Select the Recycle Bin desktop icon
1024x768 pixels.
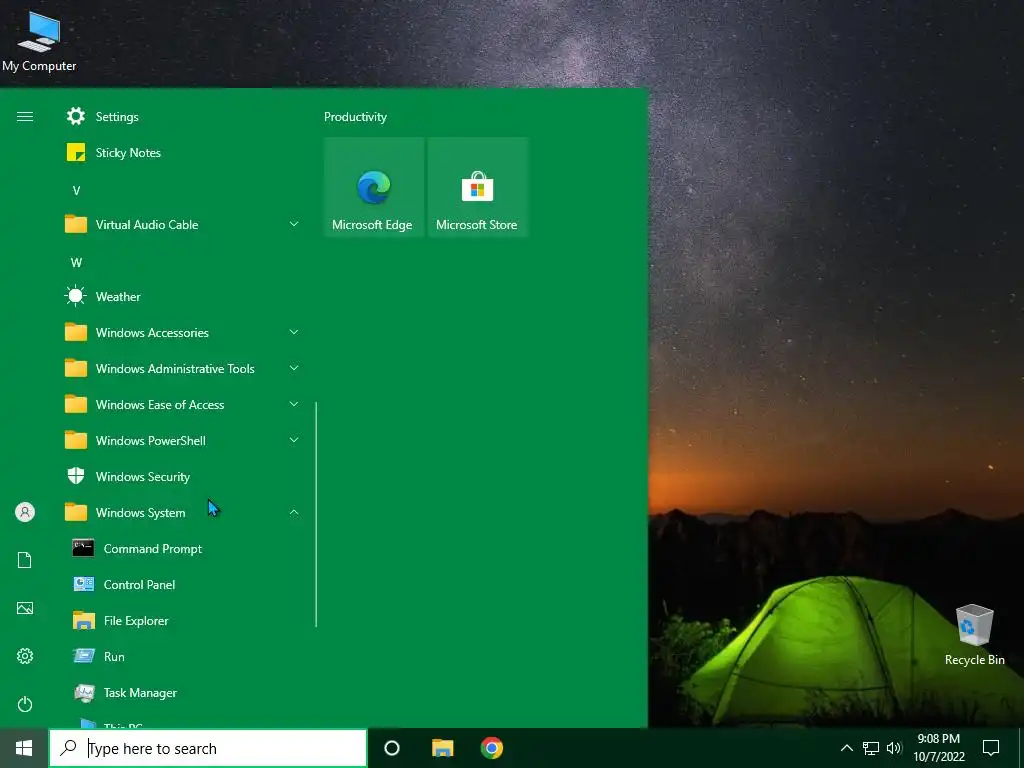tap(974, 635)
